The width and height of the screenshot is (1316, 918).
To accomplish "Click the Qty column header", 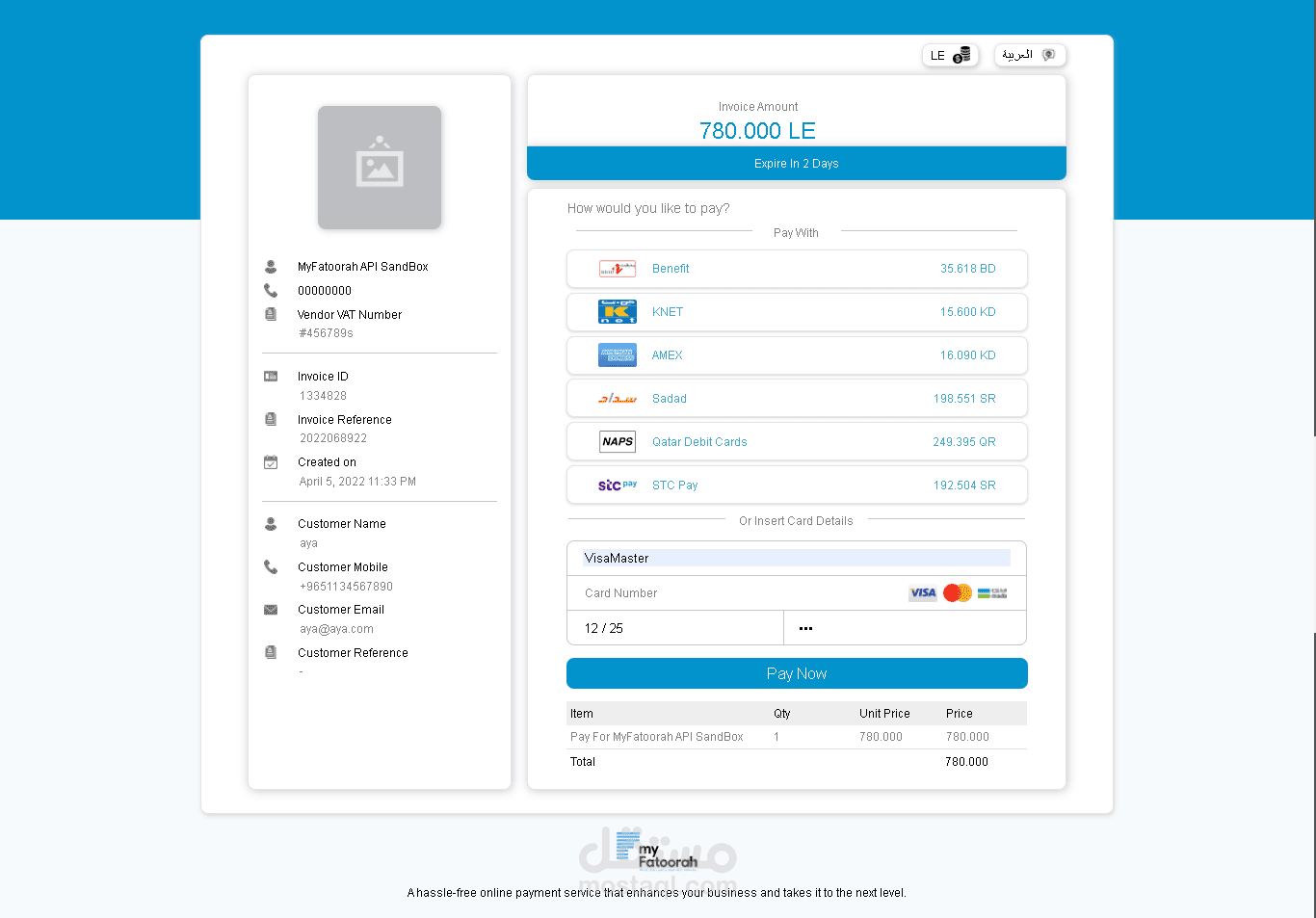I will (x=782, y=714).
